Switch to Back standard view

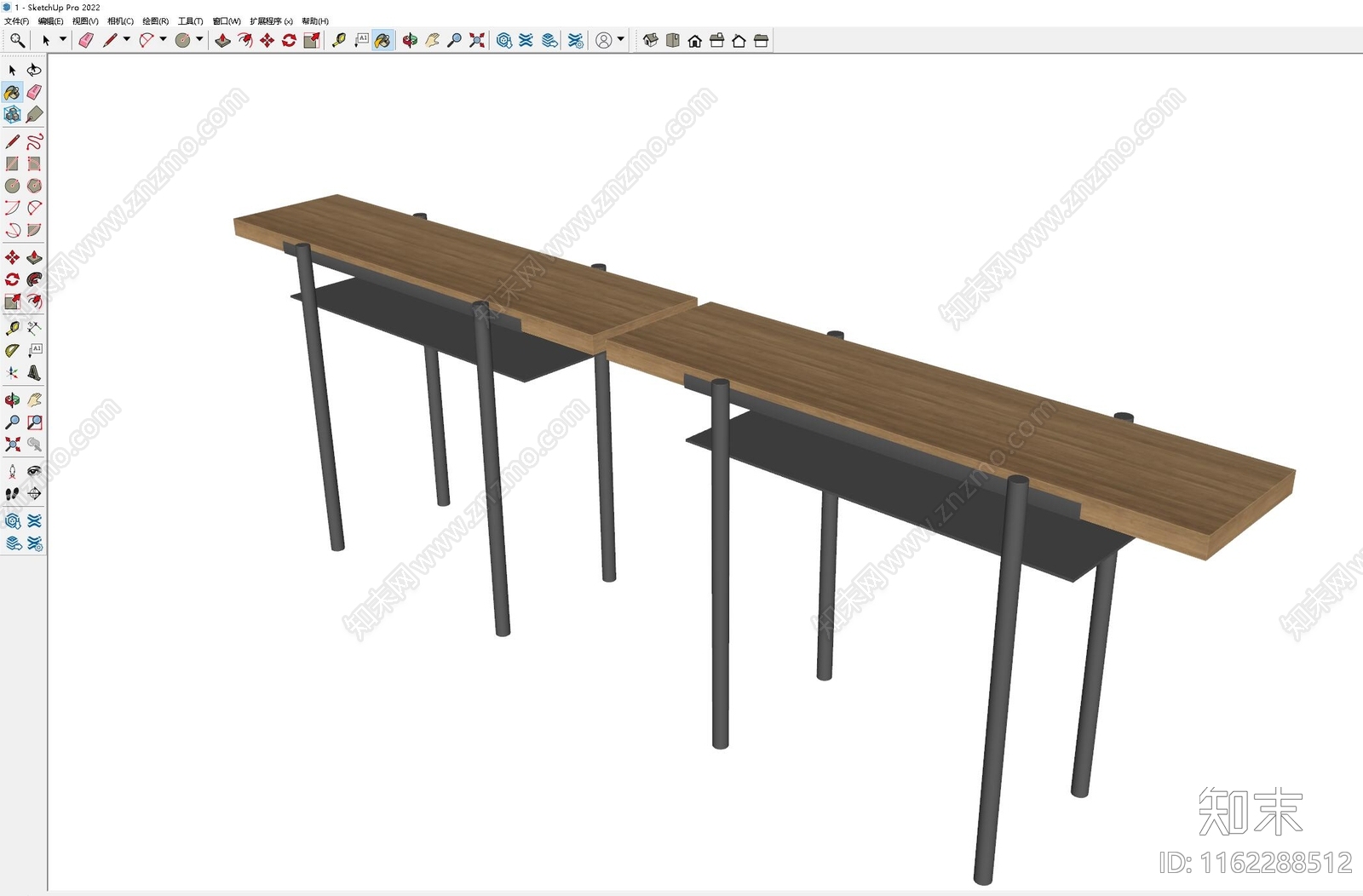click(739, 40)
